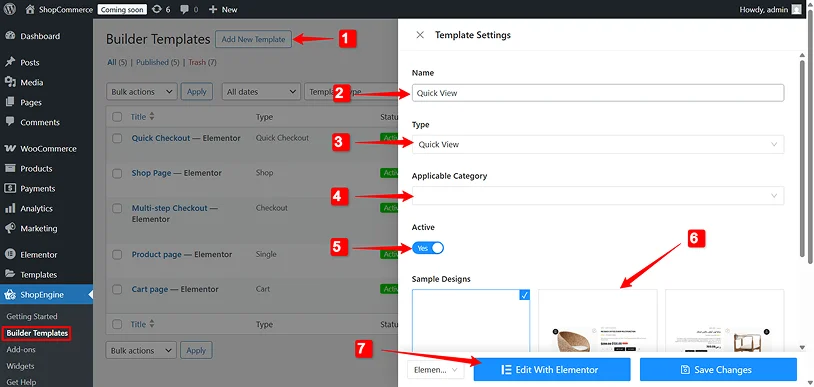
Task: Click the plus New icon in admin bar
Action: tap(213, 9)
